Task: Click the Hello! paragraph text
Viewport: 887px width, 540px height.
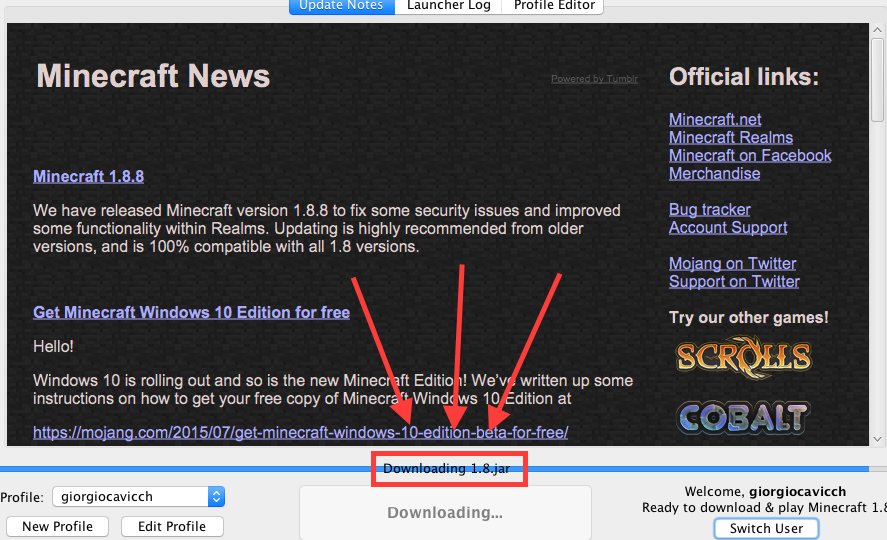Action: [53, 346]
